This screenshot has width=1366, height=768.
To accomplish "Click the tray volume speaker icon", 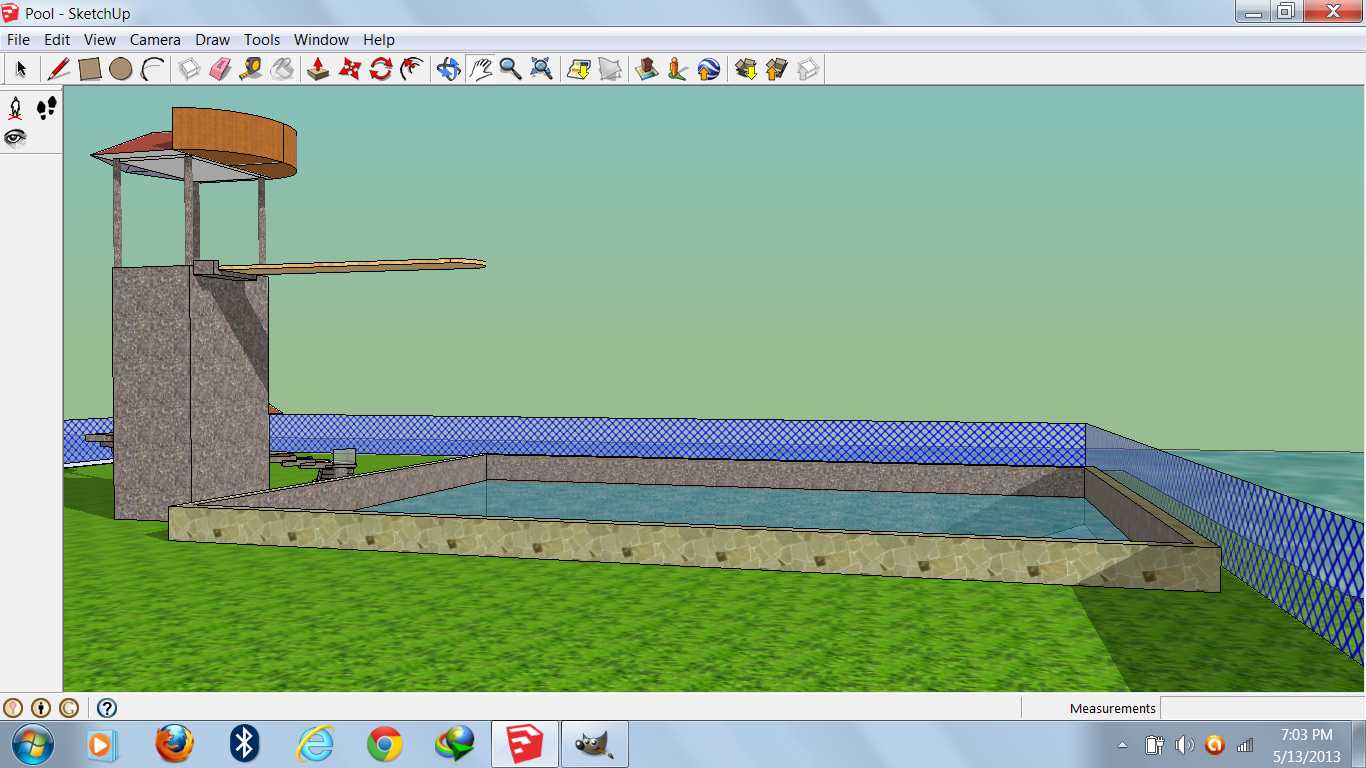I will [x=1184, y=745].
